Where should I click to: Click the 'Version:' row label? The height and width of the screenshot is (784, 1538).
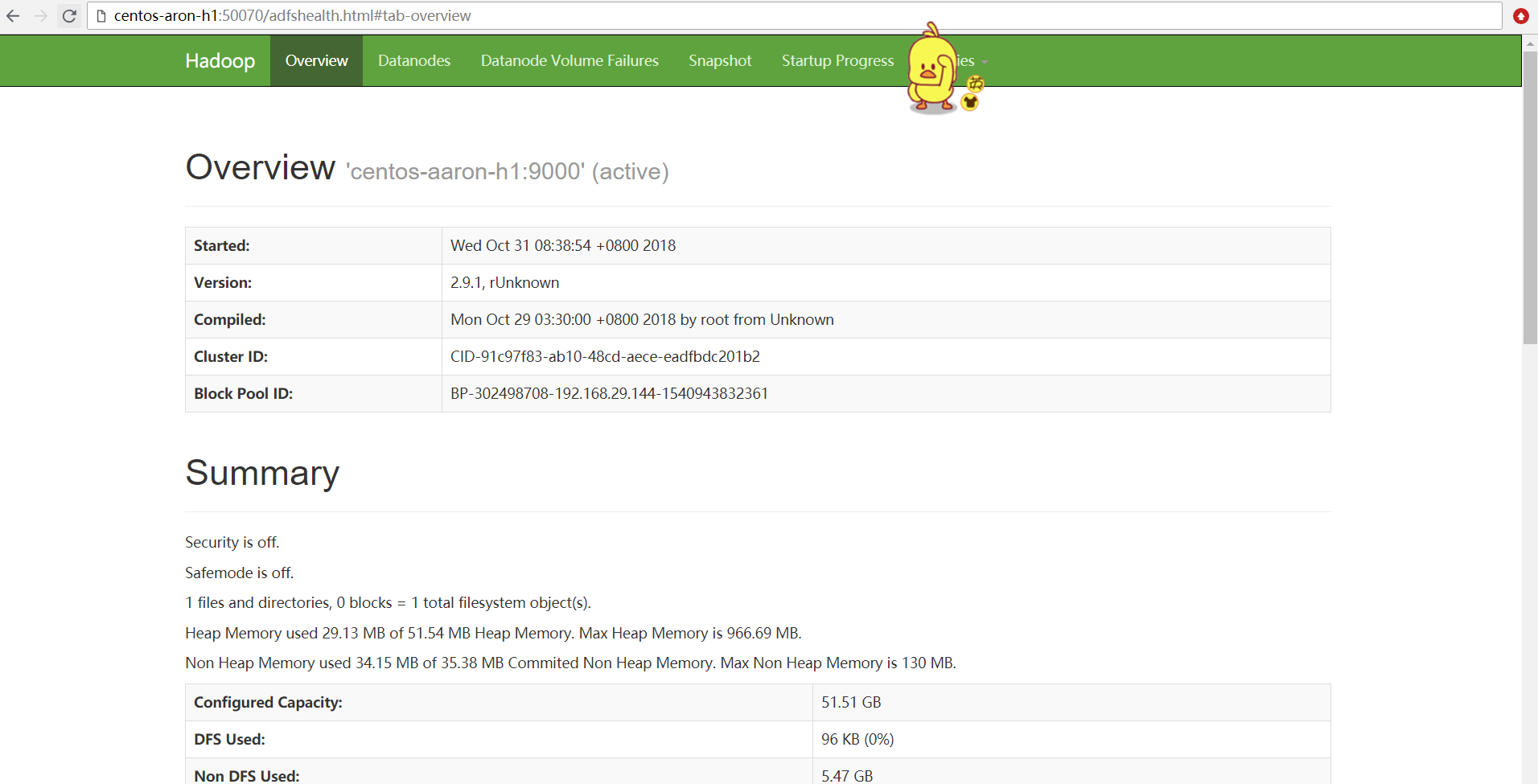tap(223, 283)
